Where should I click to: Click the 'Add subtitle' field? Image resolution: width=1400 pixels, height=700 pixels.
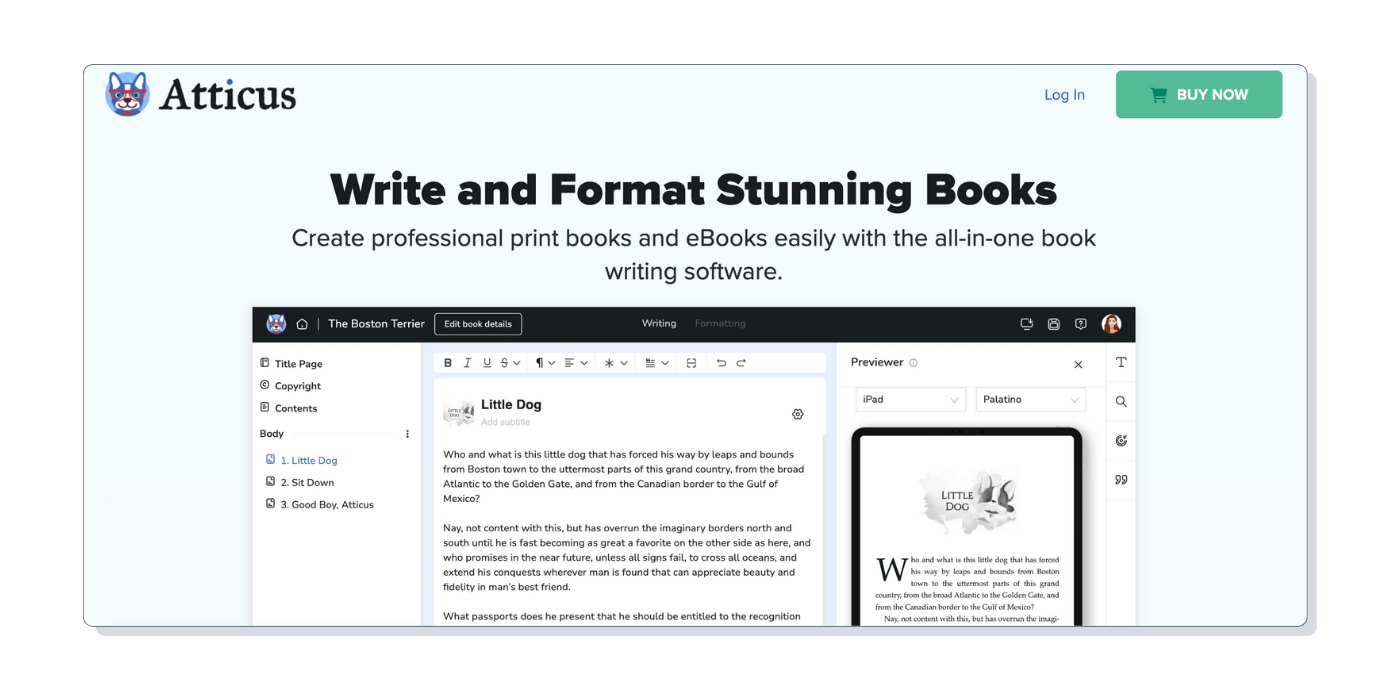[505, 422]
